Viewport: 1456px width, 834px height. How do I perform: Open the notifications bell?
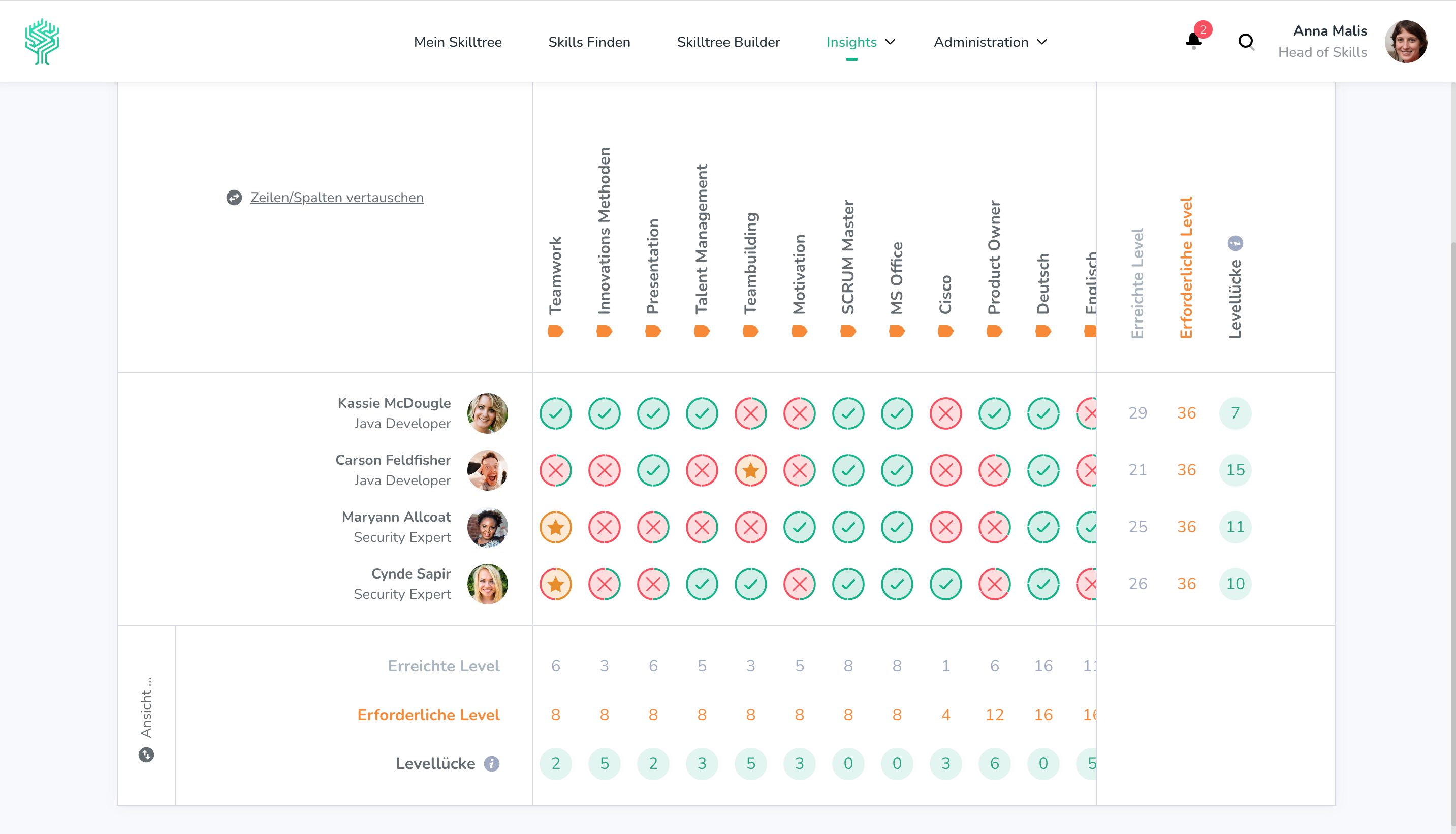click(x=1193, y=41)
